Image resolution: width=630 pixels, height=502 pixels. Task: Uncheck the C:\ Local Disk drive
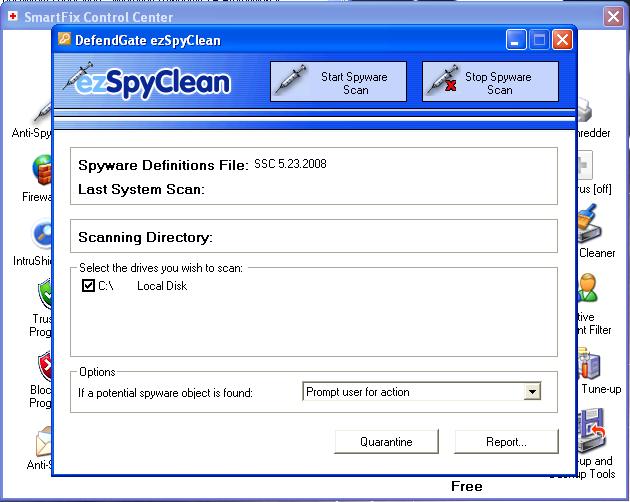coord(88,286)
